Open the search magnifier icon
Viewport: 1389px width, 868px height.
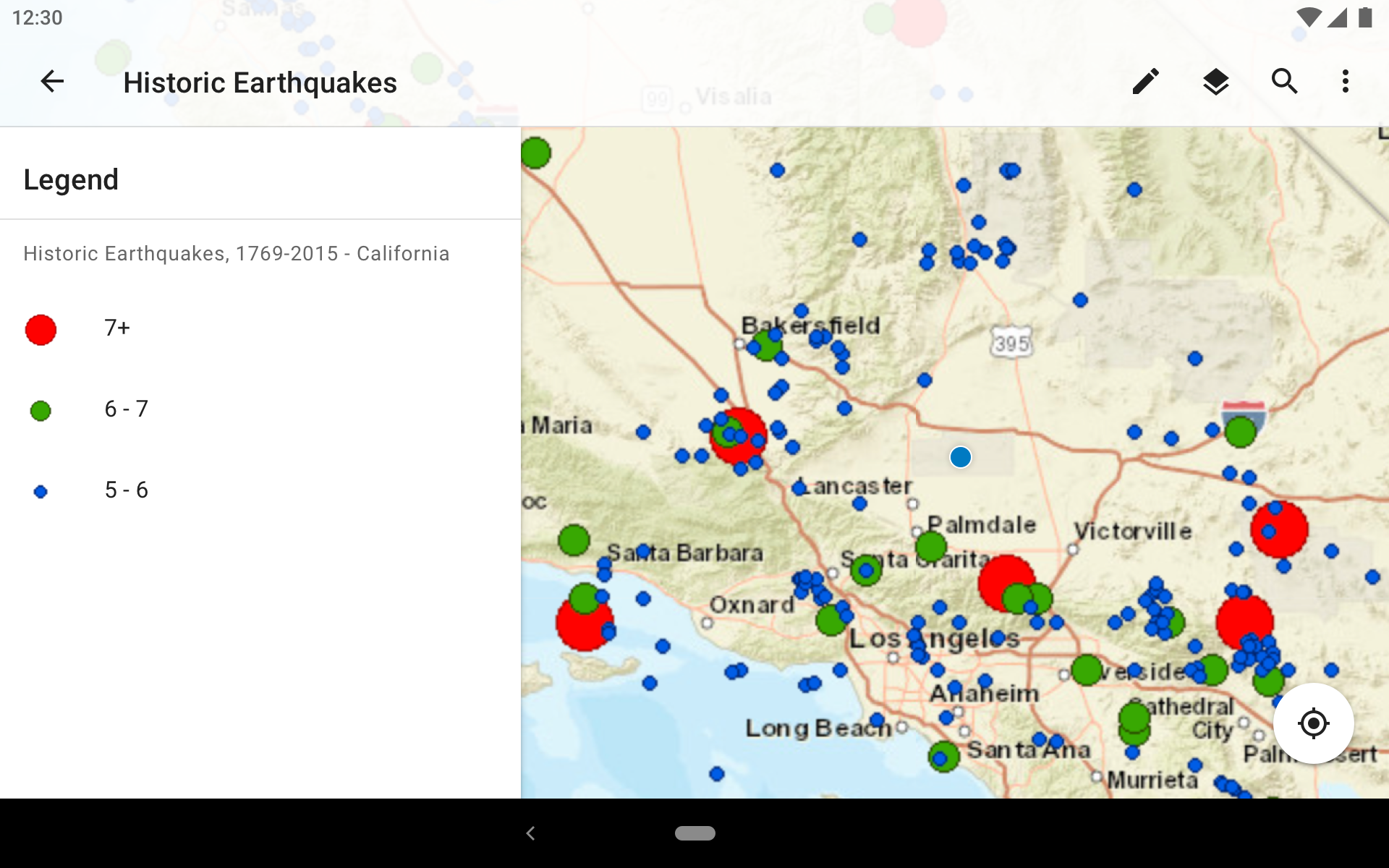click(1285, 82)
